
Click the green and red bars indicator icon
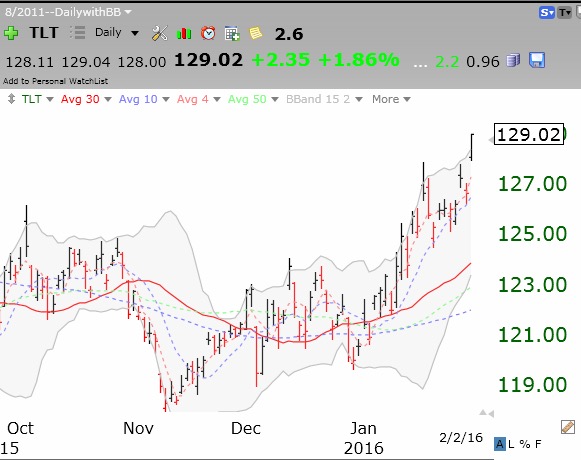(x=184, y=34)
